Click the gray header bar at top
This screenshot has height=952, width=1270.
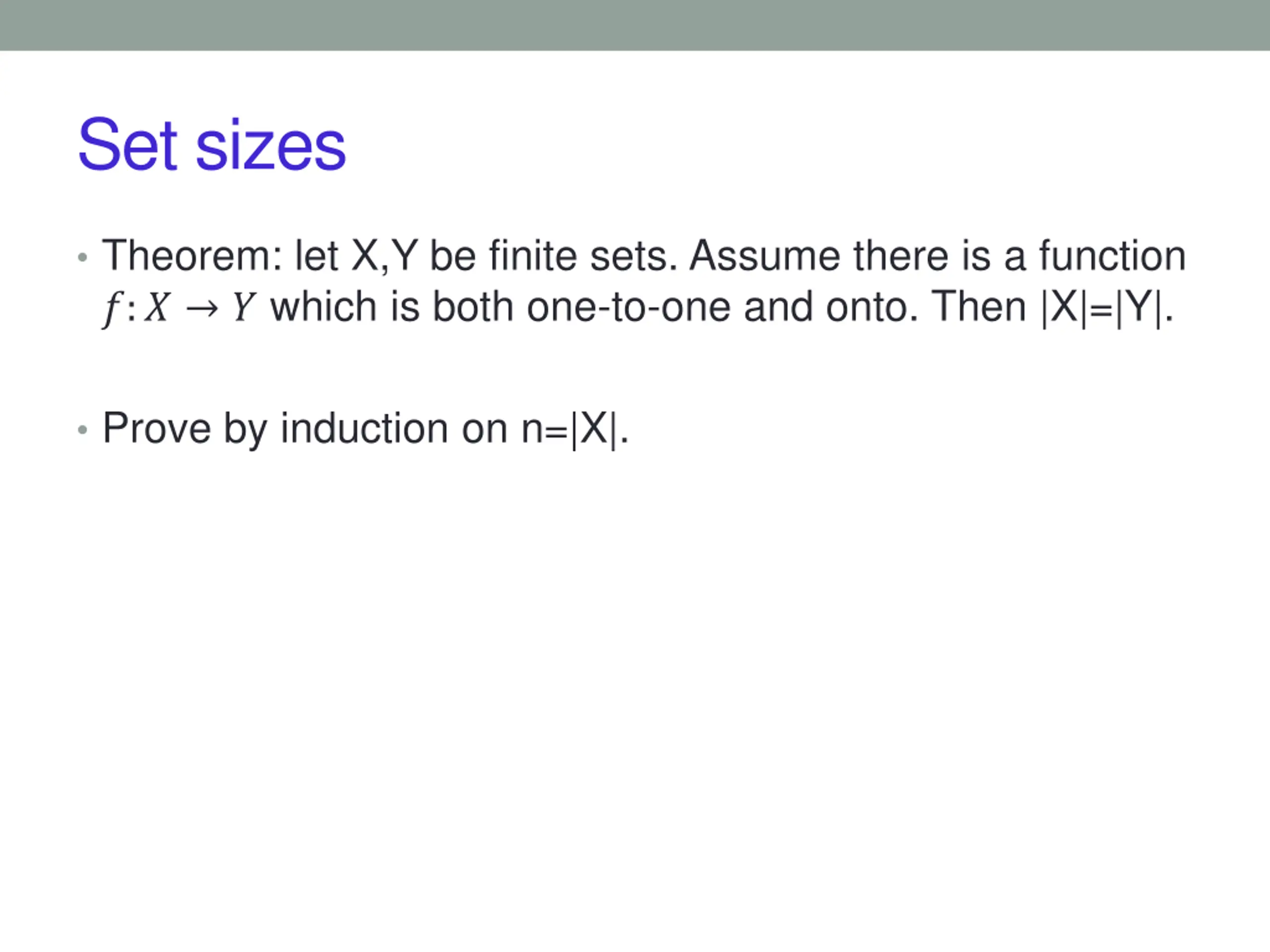point(635,25)
